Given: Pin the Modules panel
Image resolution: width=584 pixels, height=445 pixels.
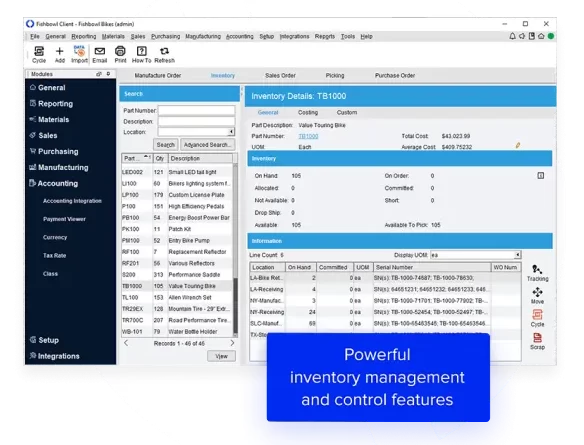Looking at the screenshot, I should coord(108,74).
